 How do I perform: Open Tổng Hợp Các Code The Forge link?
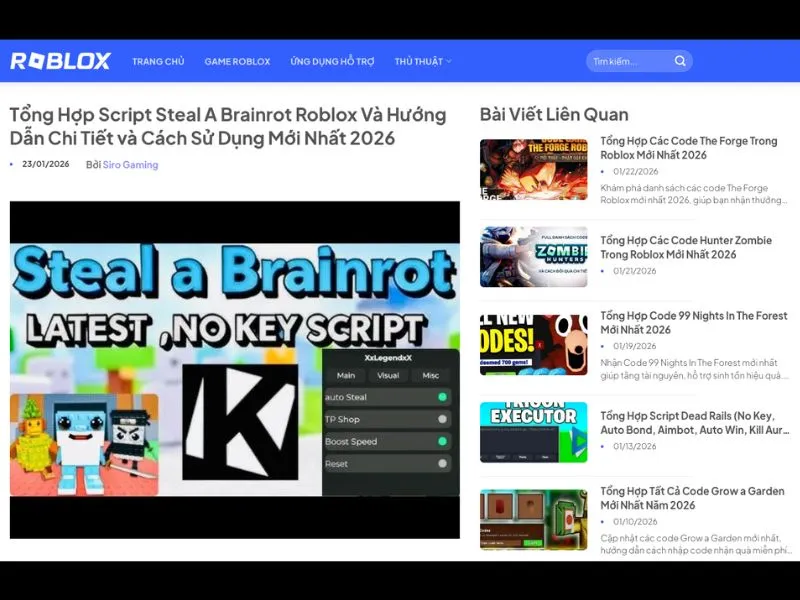tap(689, 148)
